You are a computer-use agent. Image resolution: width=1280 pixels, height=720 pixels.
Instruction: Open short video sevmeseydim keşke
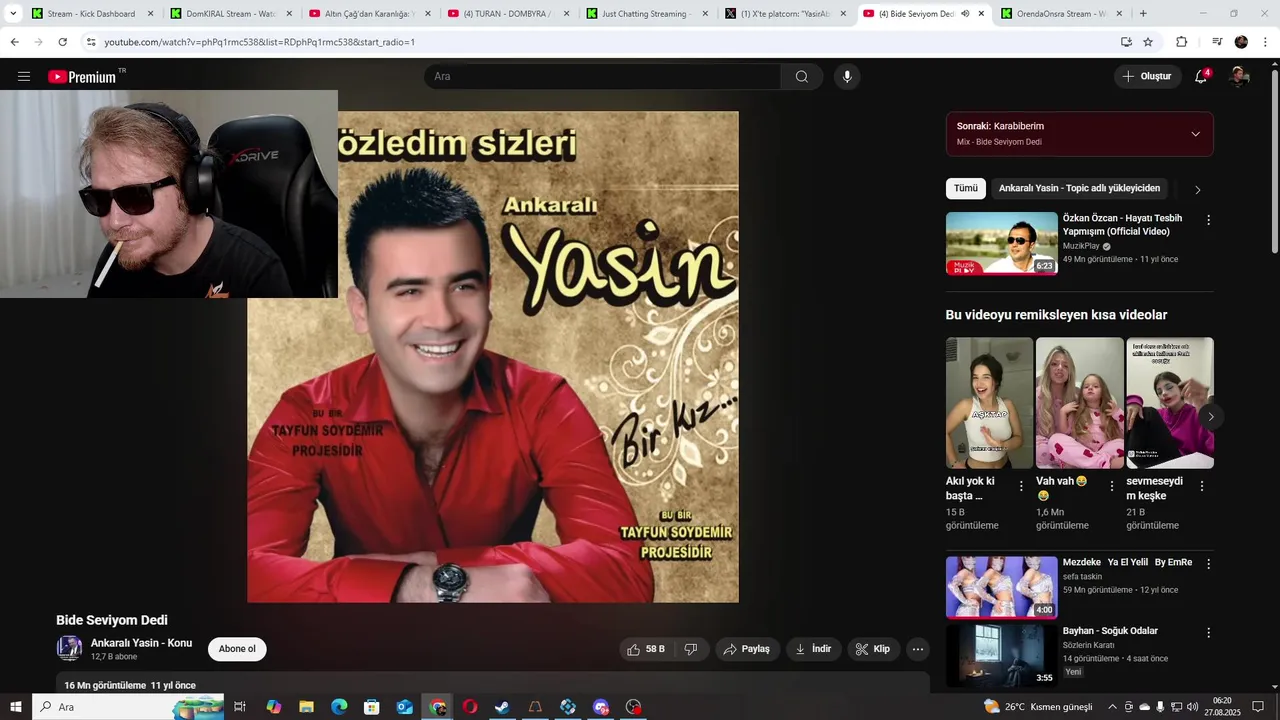click(1170, 403)
